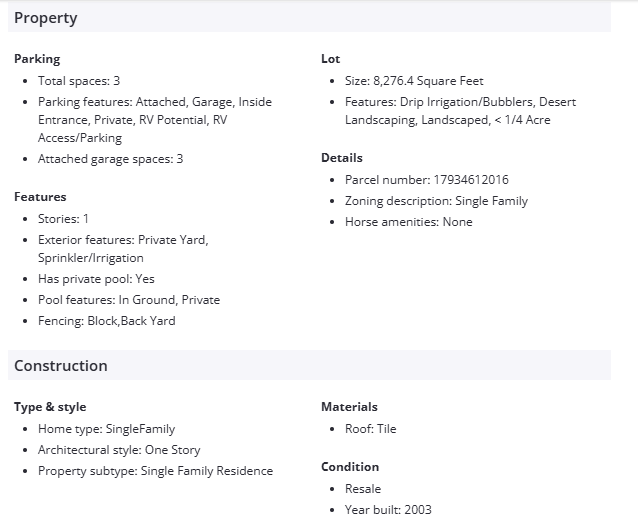Click the Year built: 2003 entry
This screenshot has width=638, height=525.
388,510
